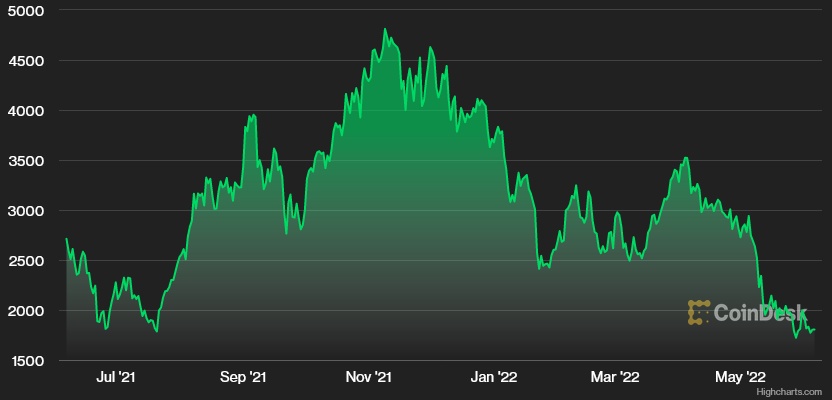Click the early September '21 price peak
Viewport: 832px width, 400px height.
point(252,115)
